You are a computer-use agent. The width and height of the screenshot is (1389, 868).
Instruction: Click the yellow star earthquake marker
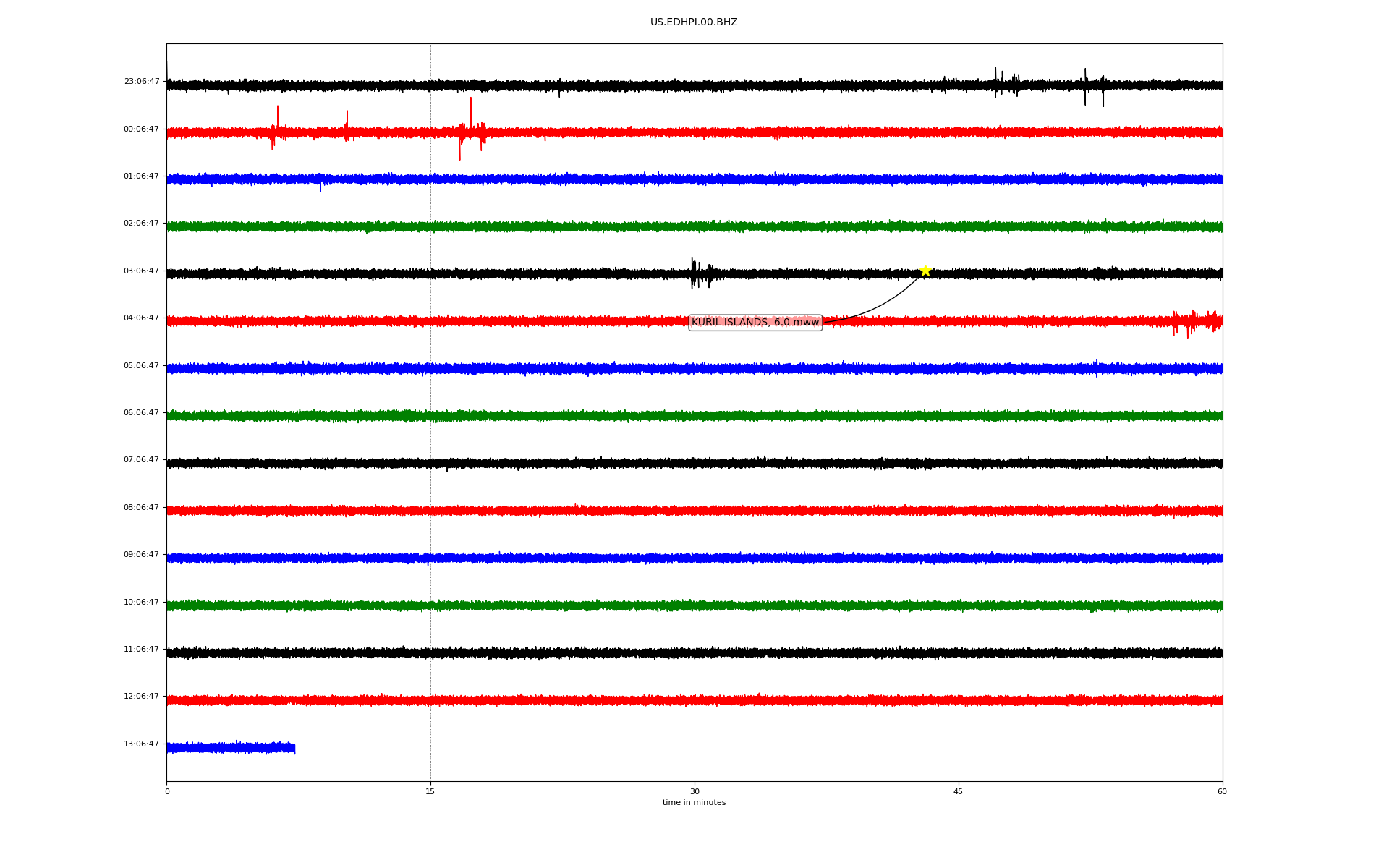tap(925, 271)
